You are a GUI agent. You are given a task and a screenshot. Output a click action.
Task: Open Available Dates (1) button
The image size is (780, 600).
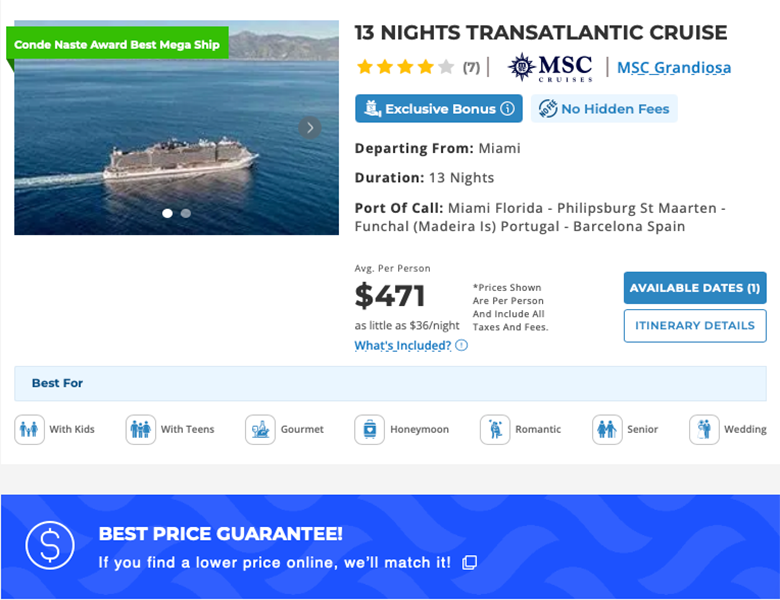[x=695, y=288]
